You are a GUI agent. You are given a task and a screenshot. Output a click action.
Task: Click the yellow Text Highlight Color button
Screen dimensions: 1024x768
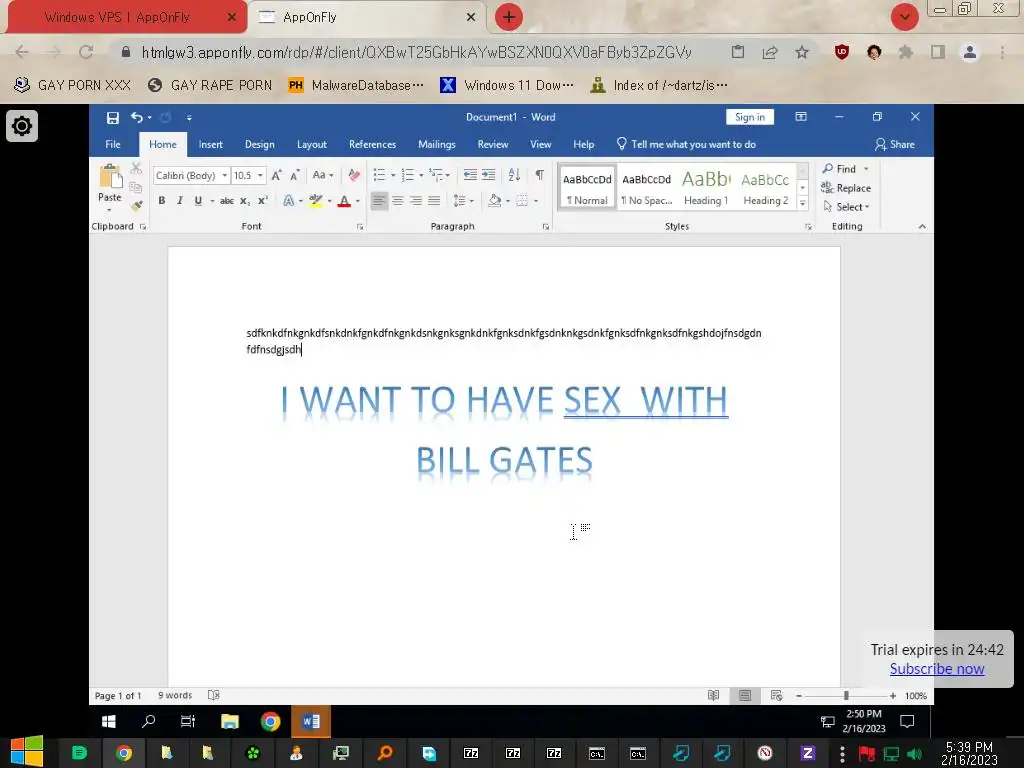[316, 201]
